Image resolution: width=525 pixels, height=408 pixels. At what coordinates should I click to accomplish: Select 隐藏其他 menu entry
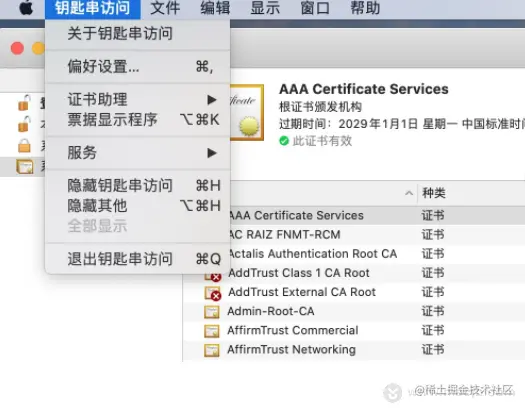138,206
